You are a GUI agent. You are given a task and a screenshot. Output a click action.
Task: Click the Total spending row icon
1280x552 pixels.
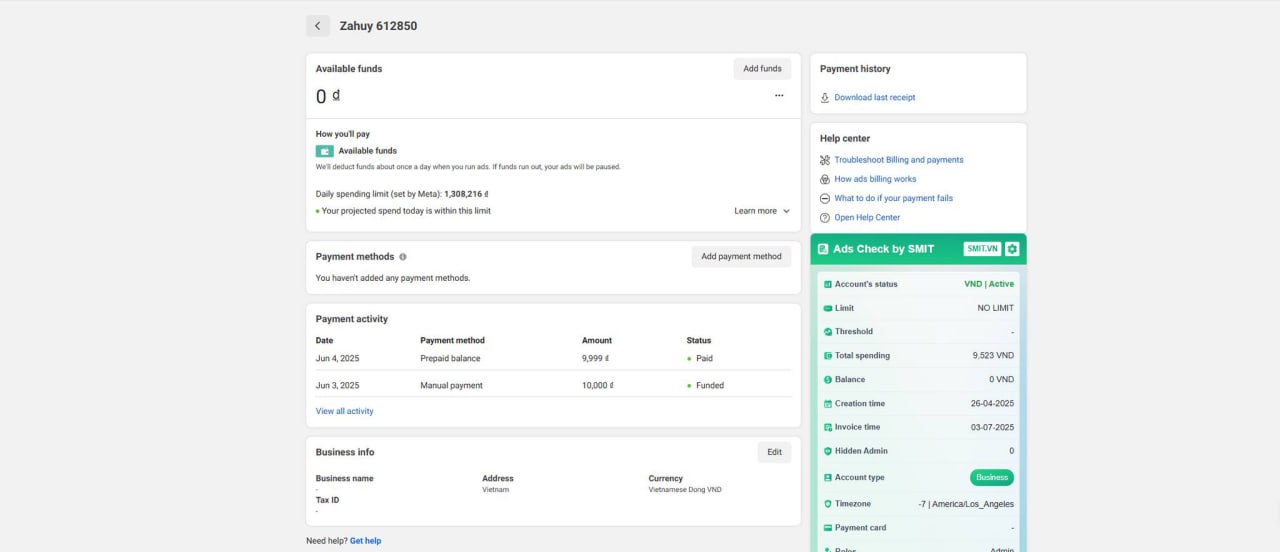828,356
